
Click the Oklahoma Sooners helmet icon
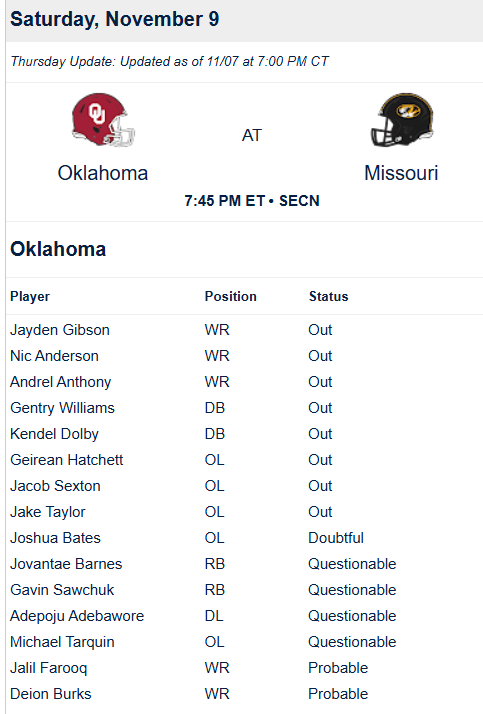click(x=103, y=120)
